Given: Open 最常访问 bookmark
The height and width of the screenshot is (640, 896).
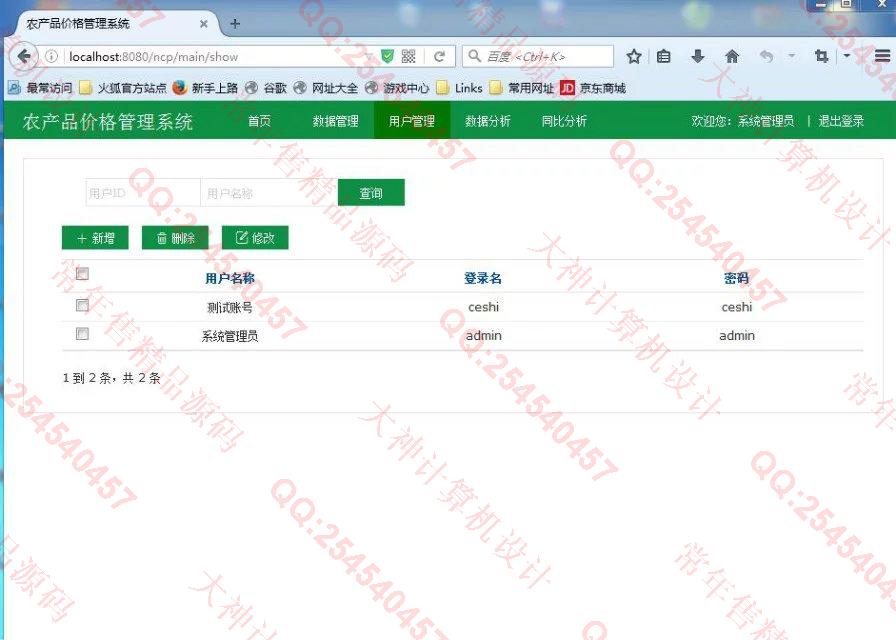Looking at the screenshot, I should click(40, 88).
